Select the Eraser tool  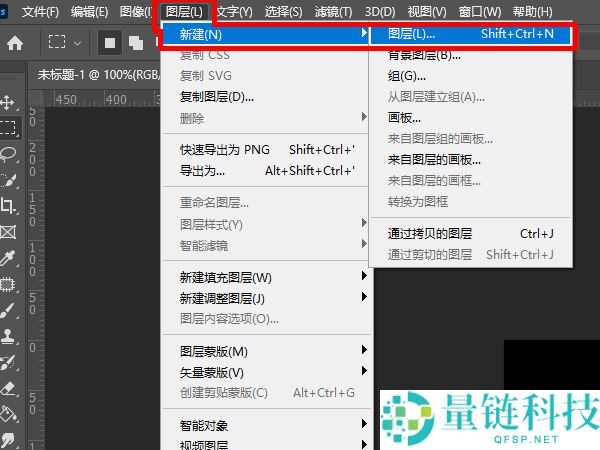[x=8, y=389]
